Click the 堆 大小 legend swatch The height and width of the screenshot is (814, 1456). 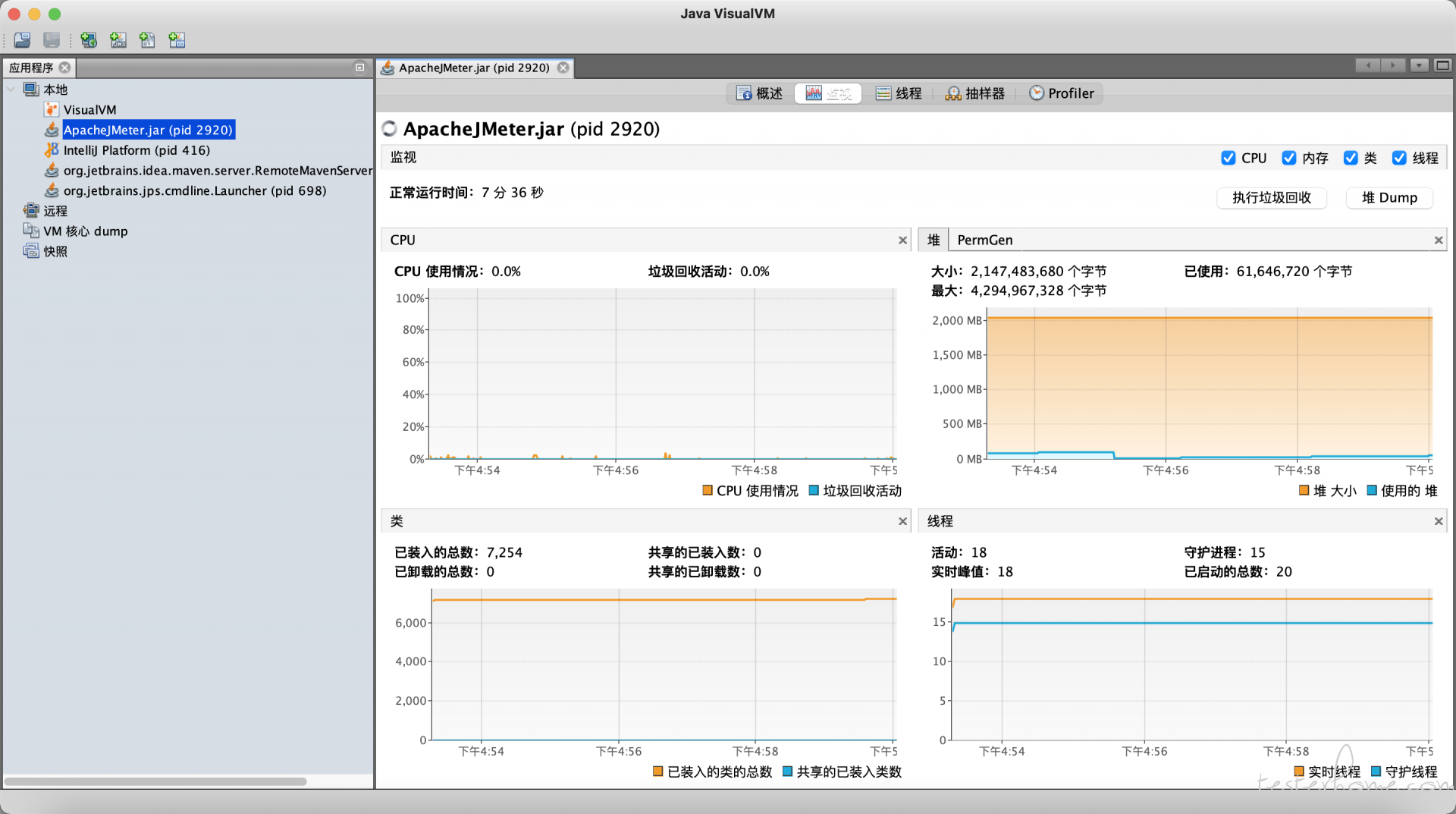1304,491
